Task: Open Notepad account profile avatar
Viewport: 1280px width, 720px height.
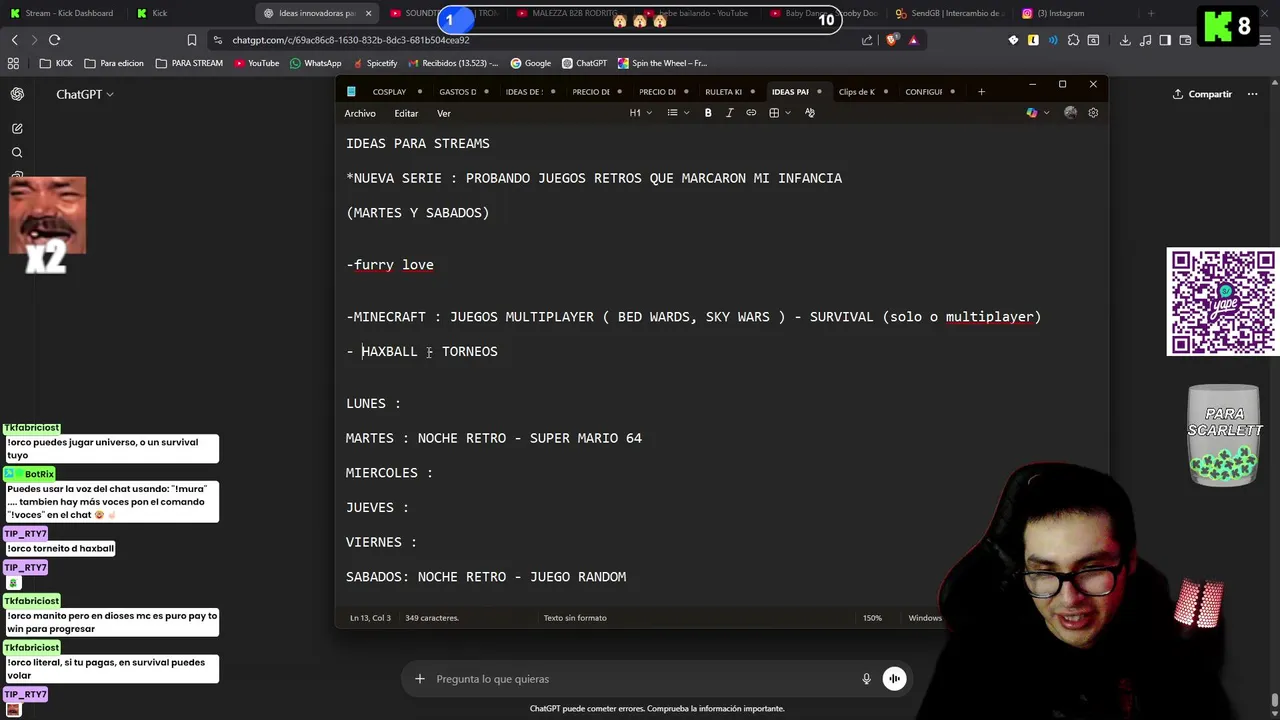Action: click(x=1071, y=113)
